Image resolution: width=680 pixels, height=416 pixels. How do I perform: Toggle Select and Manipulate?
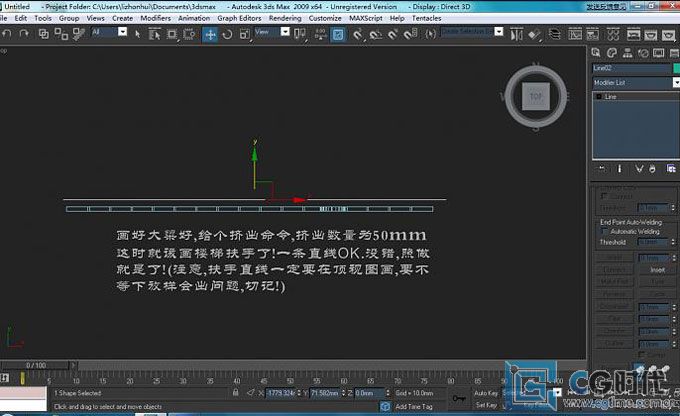coord(320,34)
